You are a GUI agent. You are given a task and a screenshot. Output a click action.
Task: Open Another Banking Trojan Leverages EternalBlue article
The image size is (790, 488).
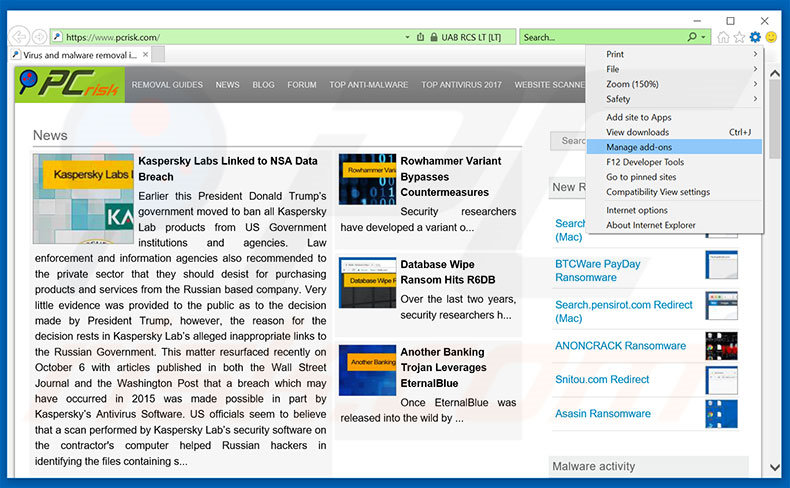coord(443,368)
